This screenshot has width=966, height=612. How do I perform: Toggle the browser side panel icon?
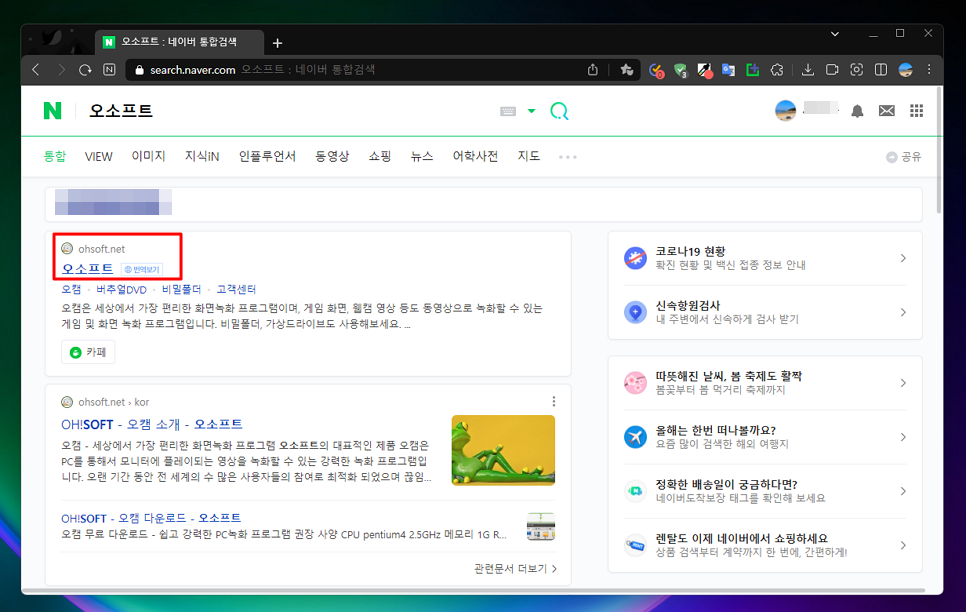click(881, 70)
